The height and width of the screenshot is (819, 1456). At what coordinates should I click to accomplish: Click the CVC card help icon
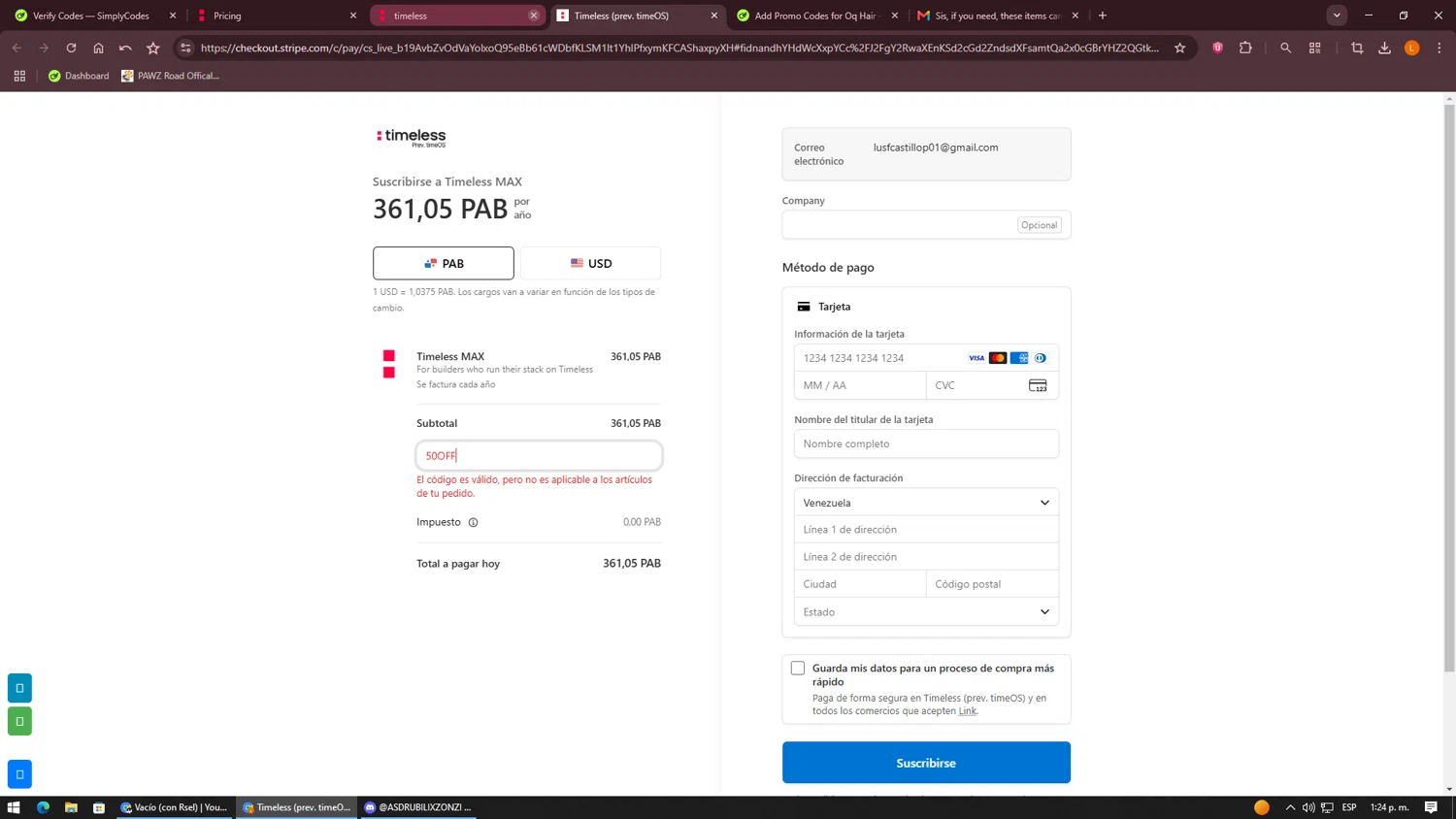[1038, 385]
